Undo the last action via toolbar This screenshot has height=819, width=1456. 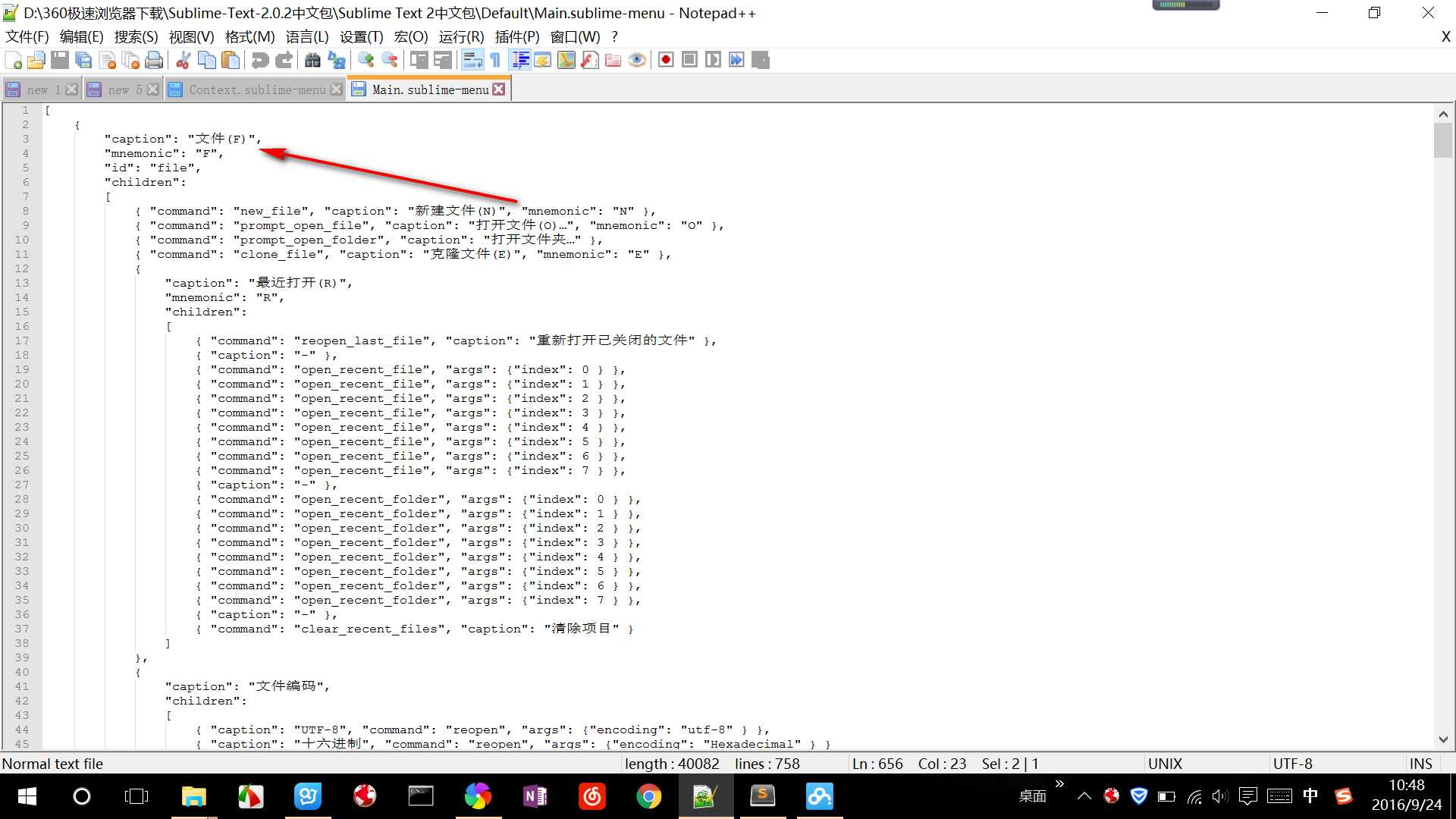pos(260,60)
